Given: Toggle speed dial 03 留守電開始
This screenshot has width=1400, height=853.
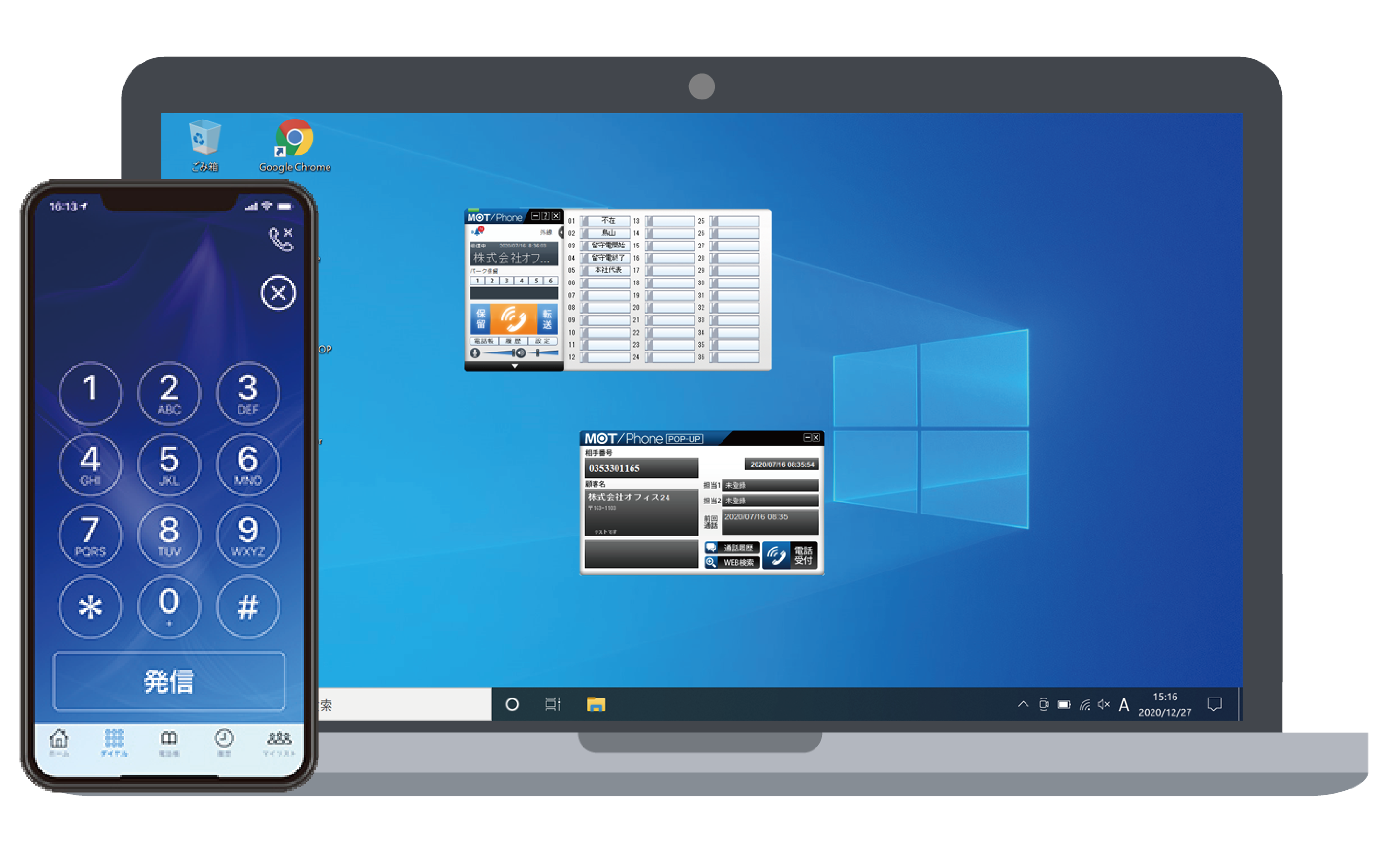Looking at the screenshot, I should point(607,246).
